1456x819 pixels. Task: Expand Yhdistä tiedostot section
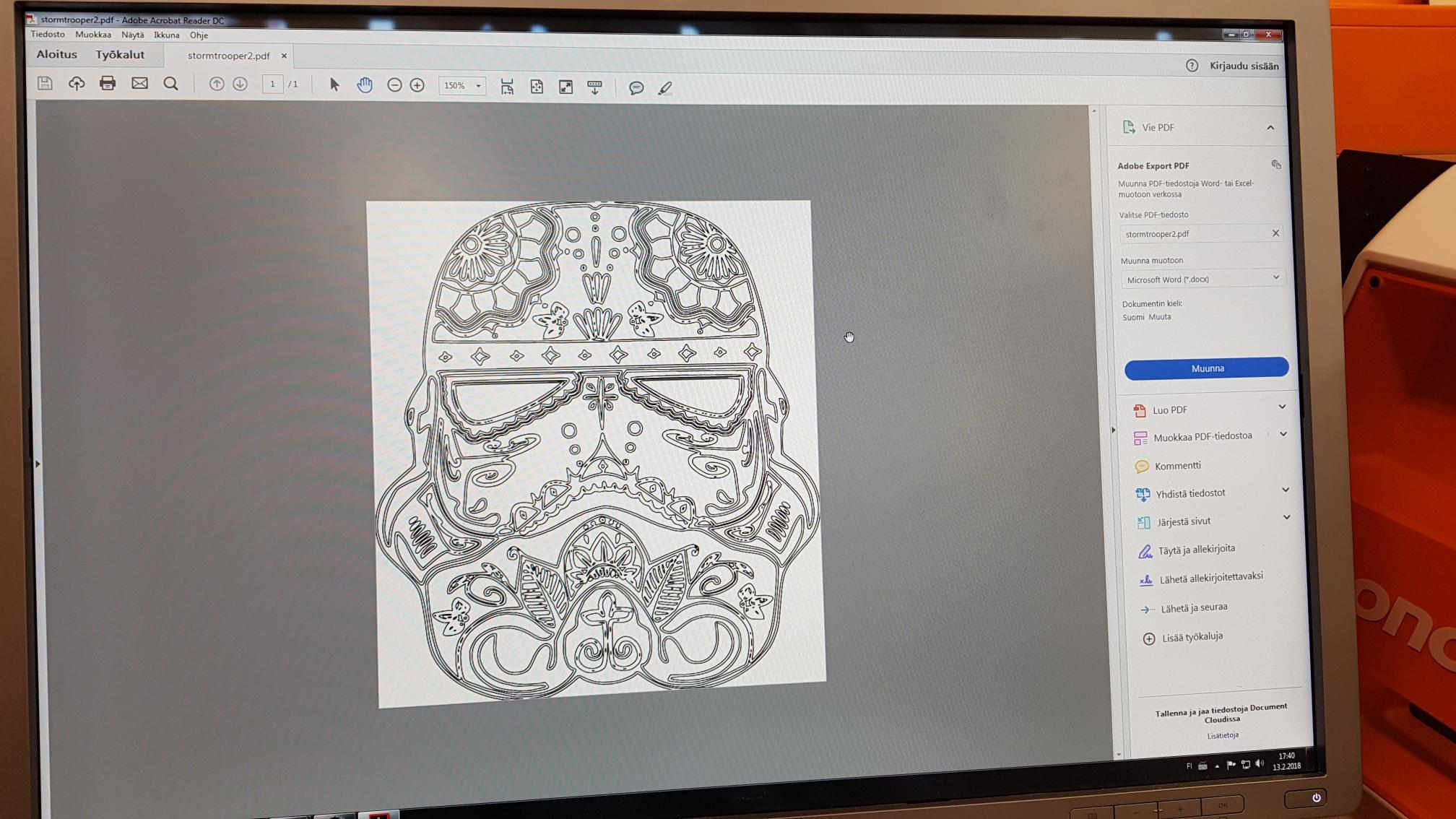tap(1286, 490)
